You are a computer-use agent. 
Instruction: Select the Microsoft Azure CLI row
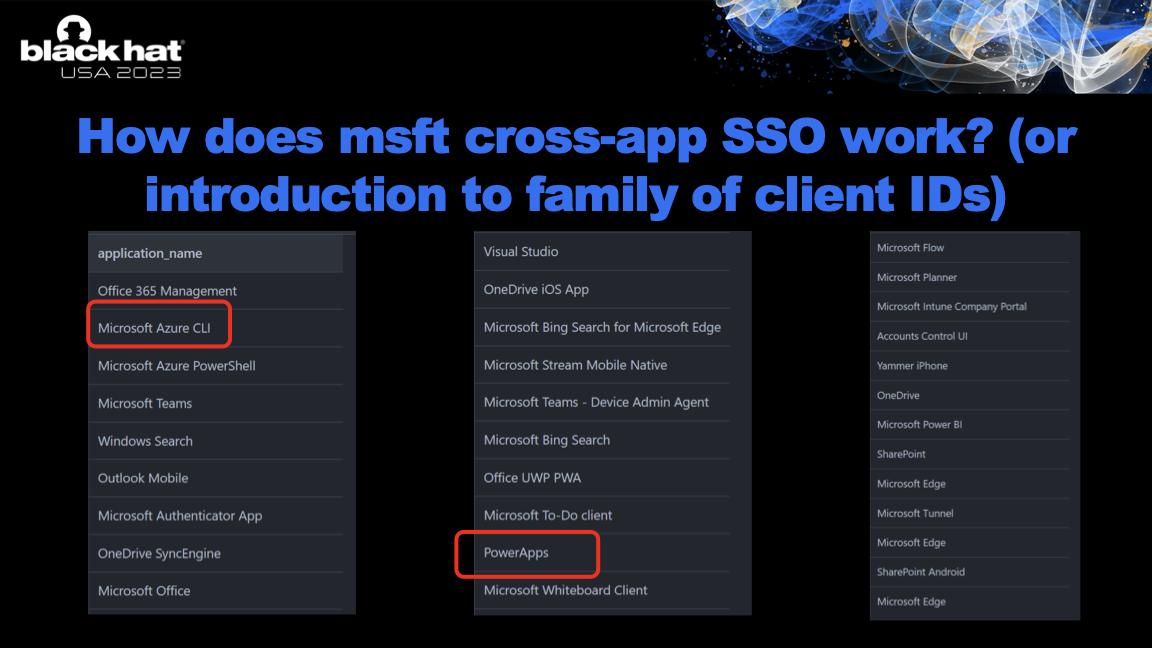tap(216, 328)
